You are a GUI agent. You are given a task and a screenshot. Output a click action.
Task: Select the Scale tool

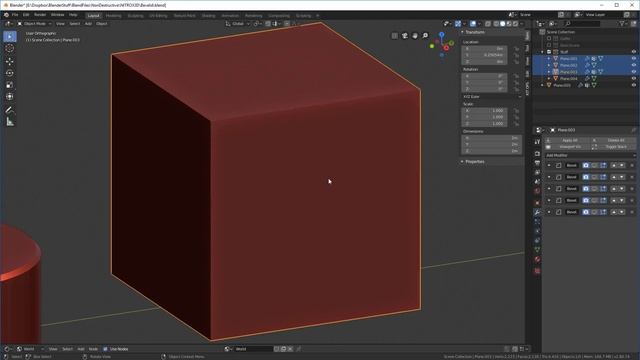10,85
